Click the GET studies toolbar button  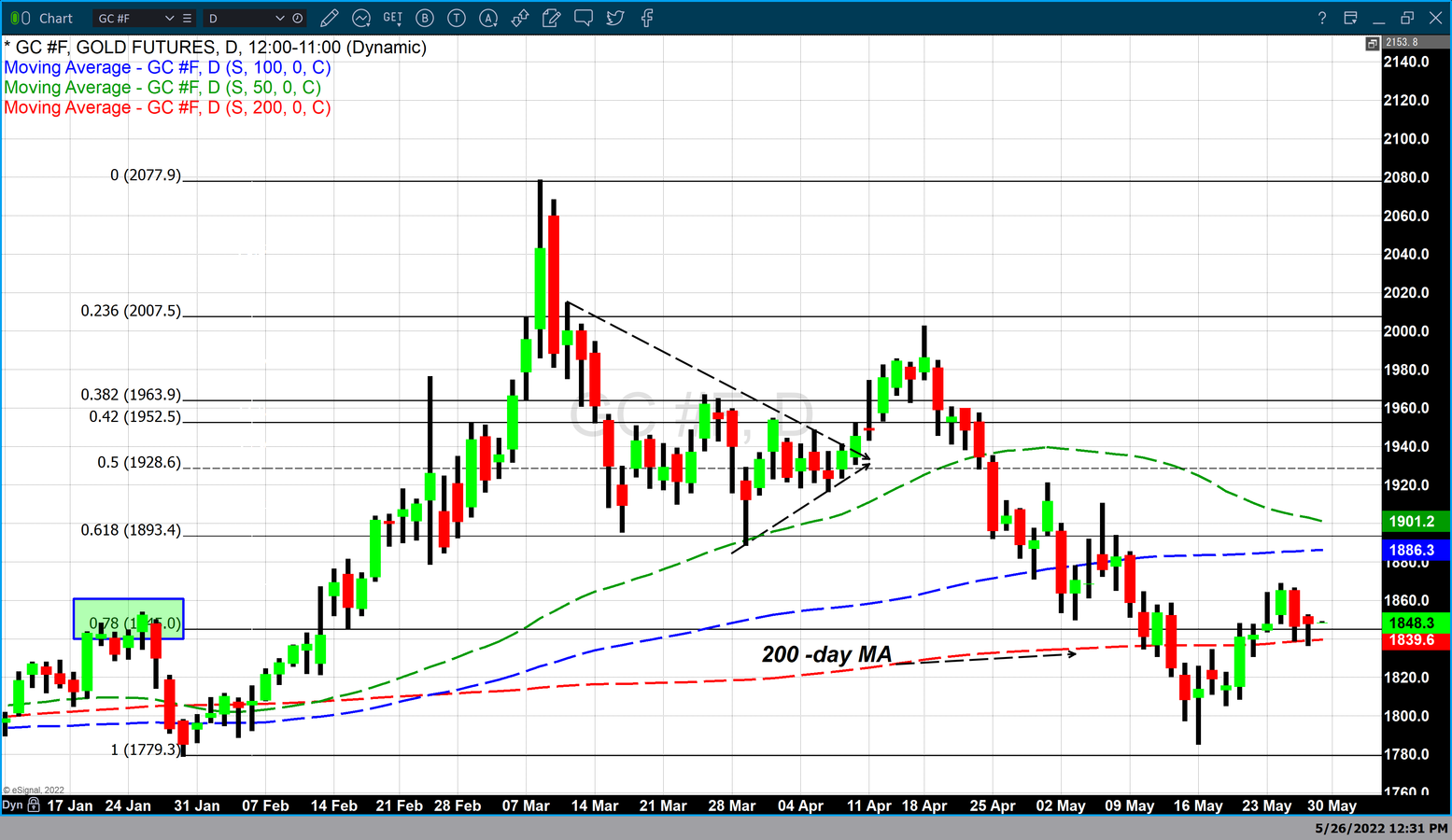click(393, 18)
